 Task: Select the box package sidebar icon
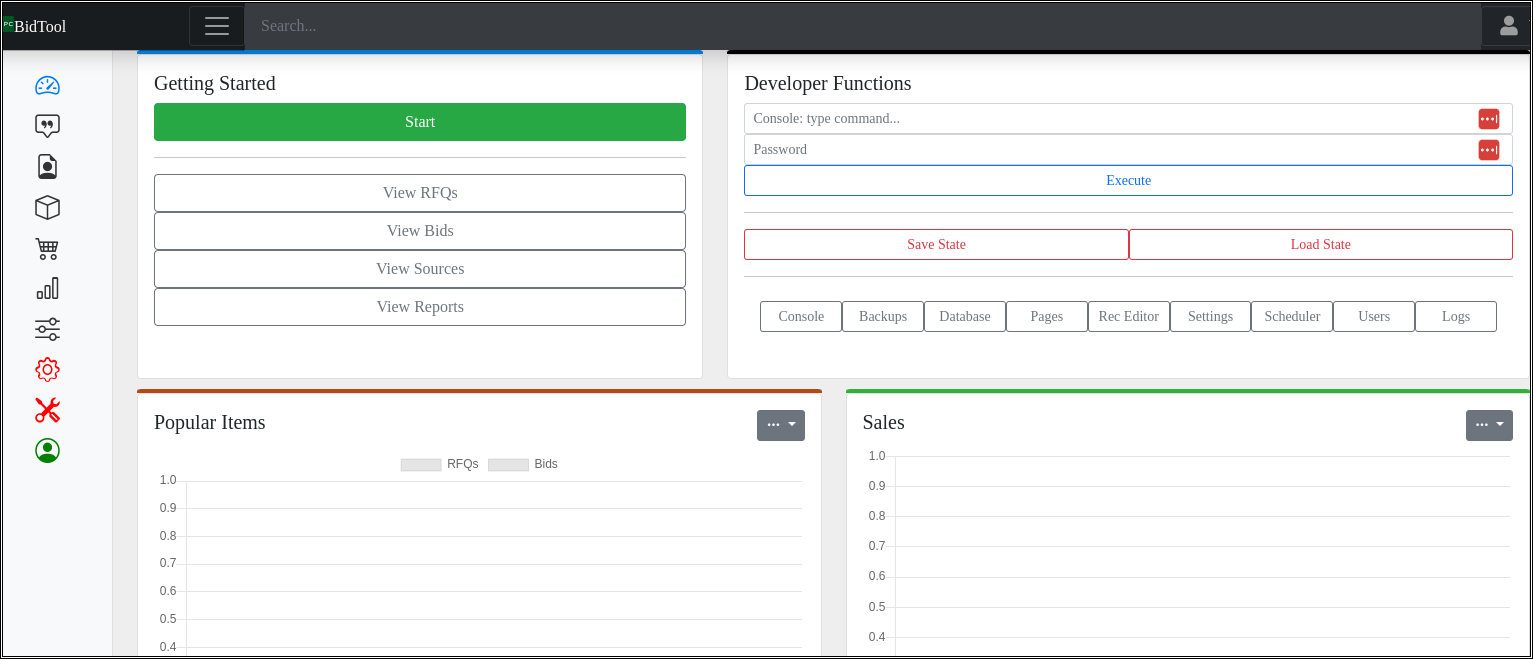pos(47,207)
